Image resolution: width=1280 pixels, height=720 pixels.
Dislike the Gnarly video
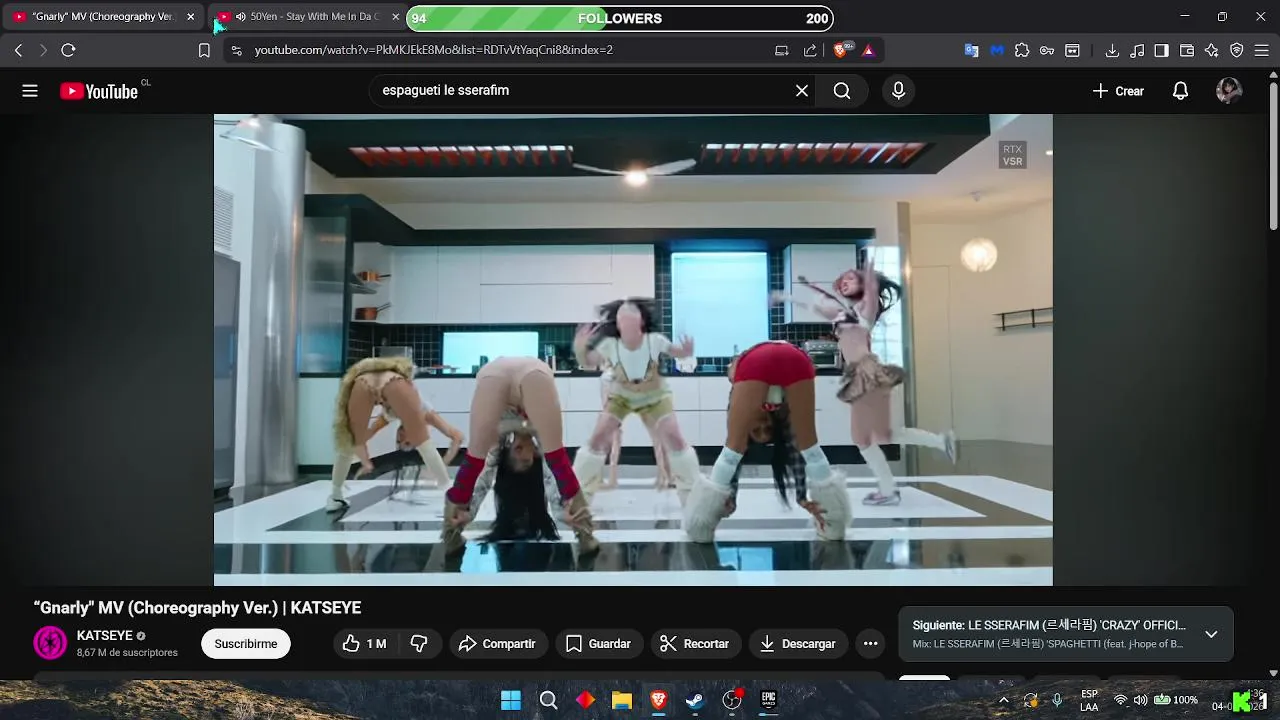(419, 644)
